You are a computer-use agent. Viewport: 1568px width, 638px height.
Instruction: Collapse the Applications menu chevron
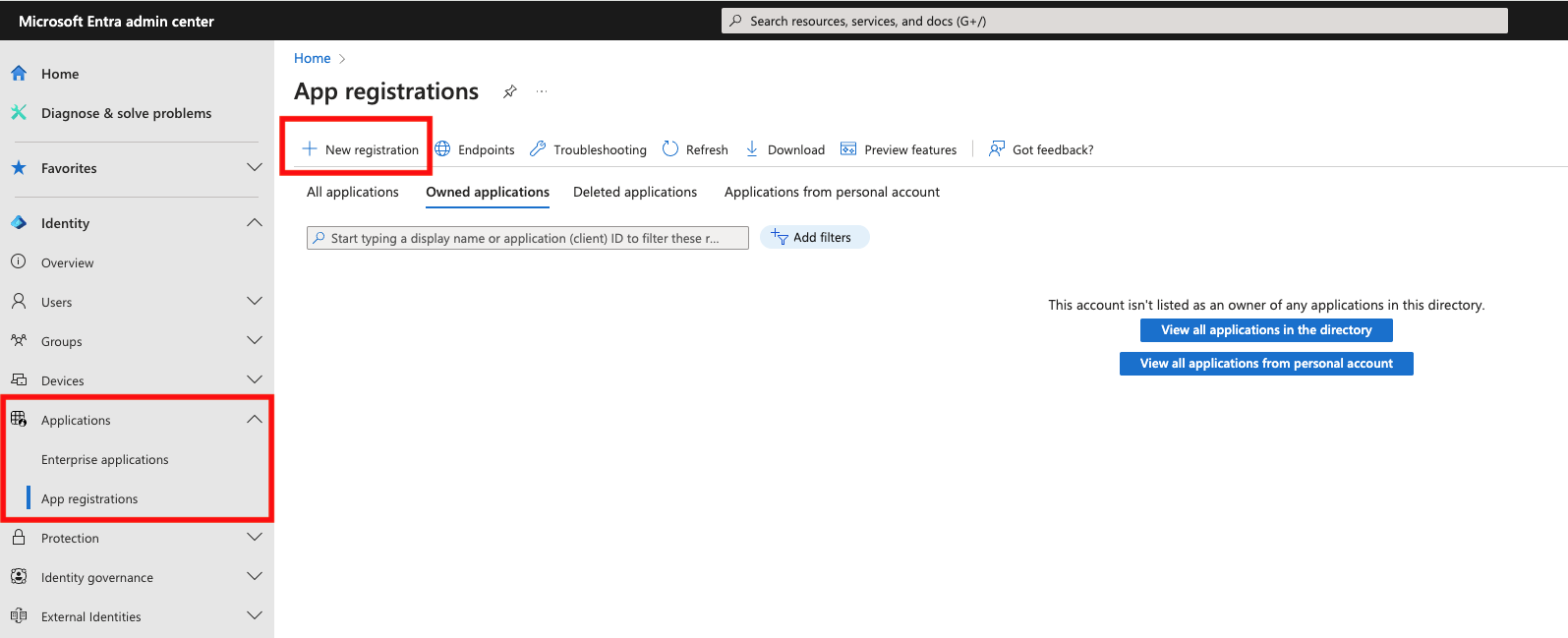point(255,419)
